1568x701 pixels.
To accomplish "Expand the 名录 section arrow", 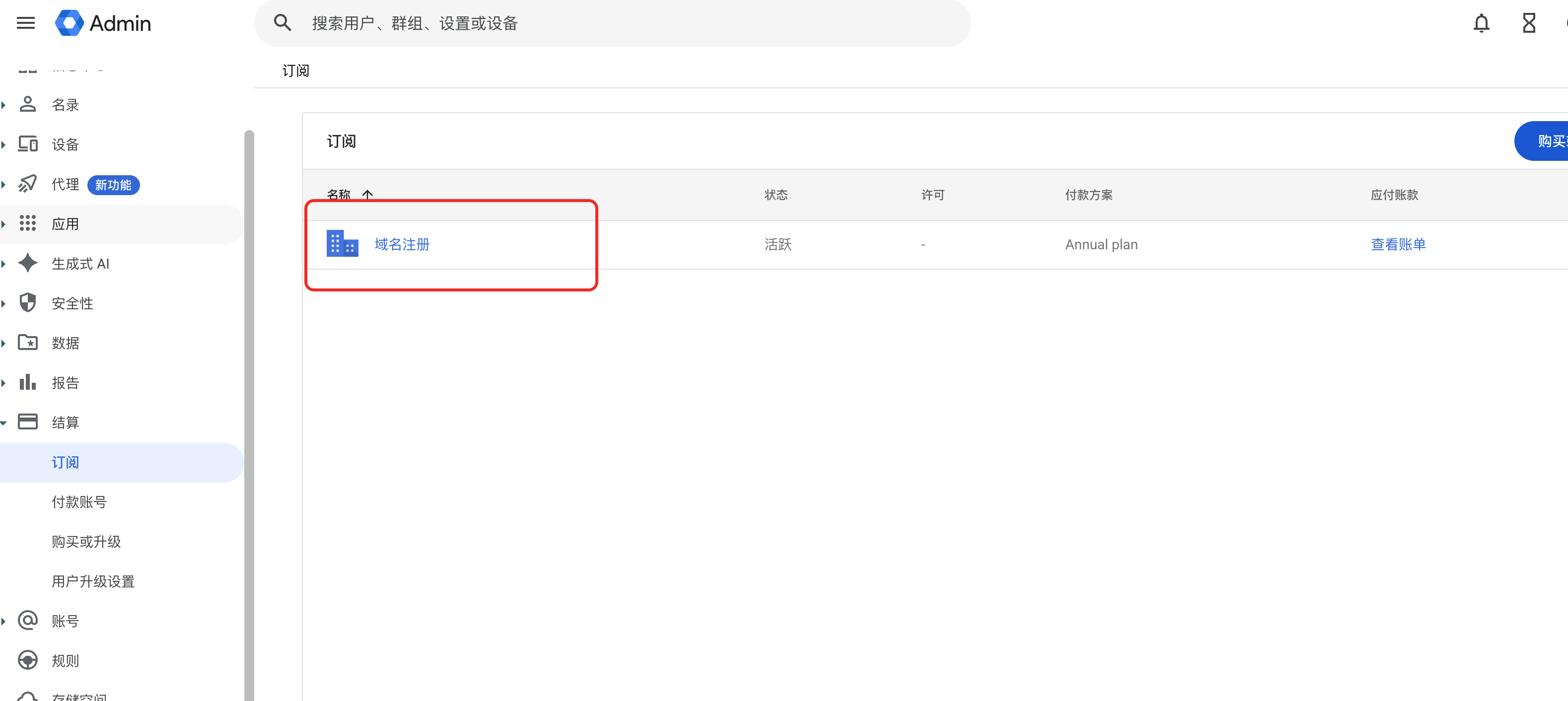I will pyautogui.click(x=3, y=105).
